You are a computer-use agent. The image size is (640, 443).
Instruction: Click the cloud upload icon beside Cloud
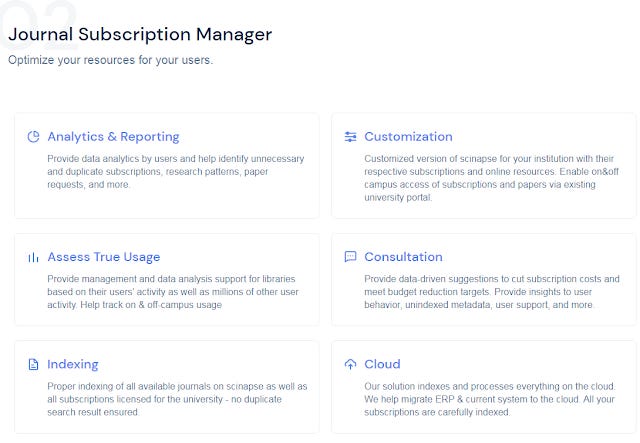(350, 364)
